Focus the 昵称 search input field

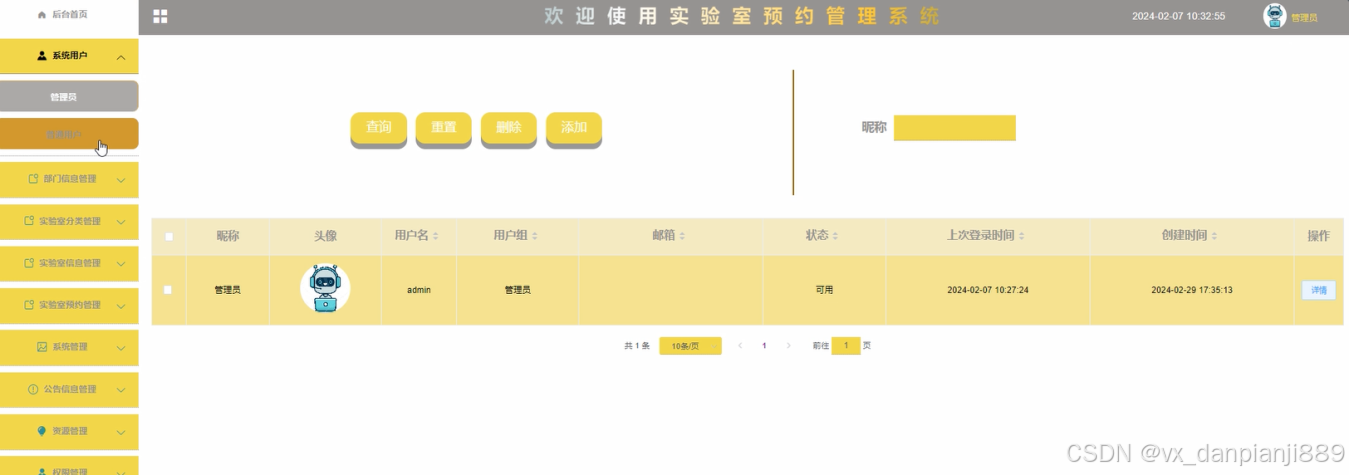pyautogui.click(x=955, y=128)
